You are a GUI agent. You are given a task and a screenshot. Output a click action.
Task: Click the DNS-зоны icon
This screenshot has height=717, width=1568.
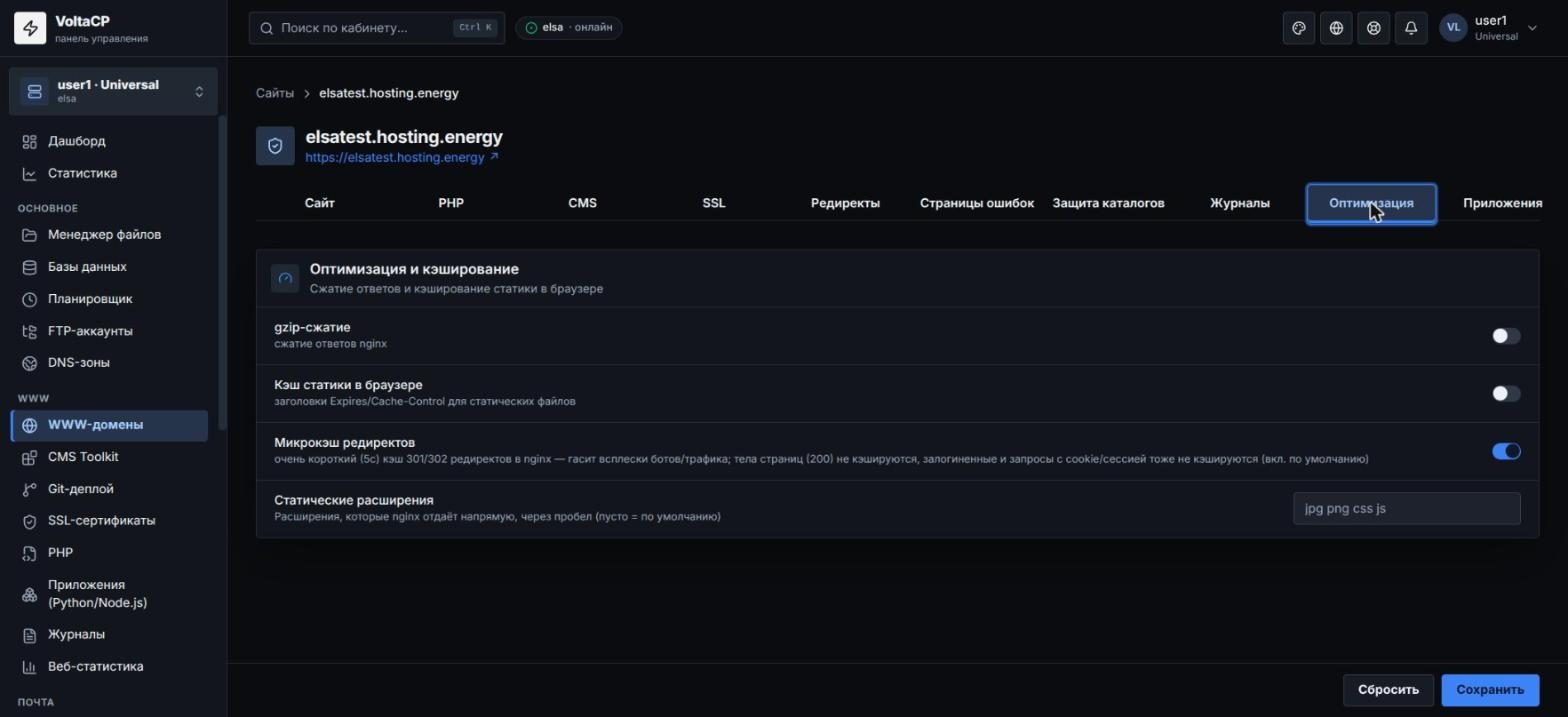pyautogui.click(x=30, y=363)
